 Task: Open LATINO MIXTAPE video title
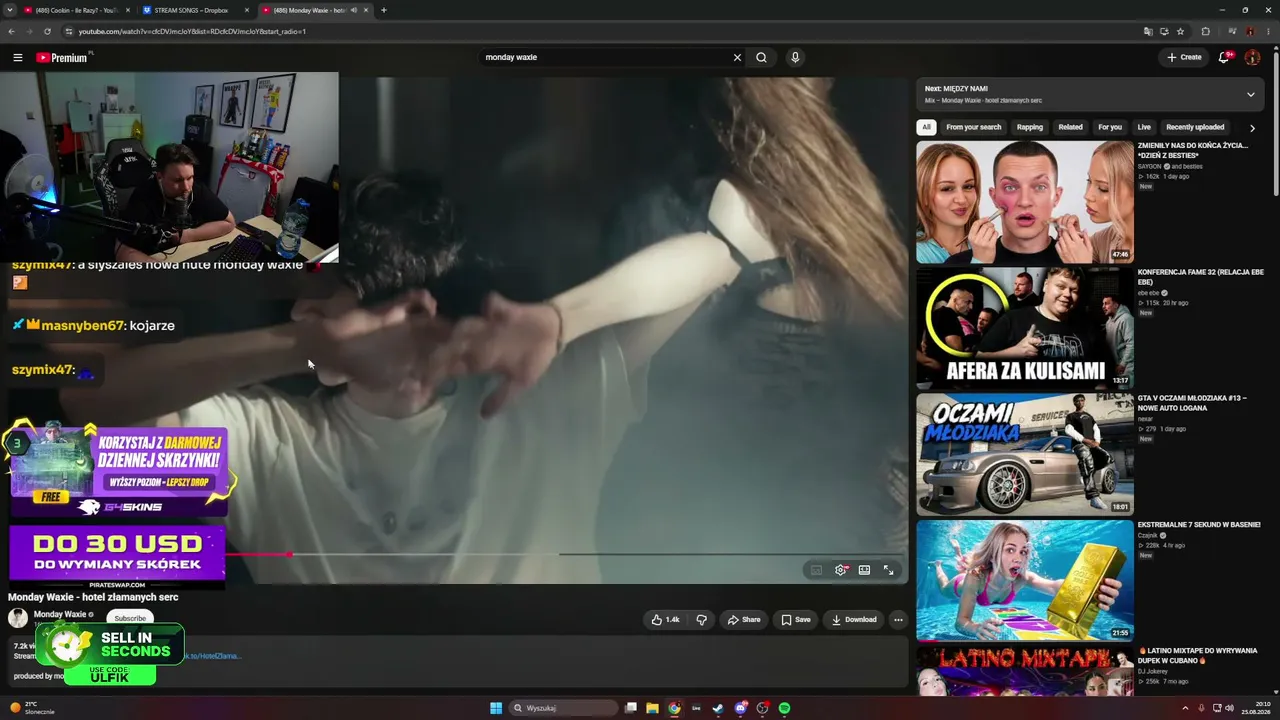tap(1198, 655)
